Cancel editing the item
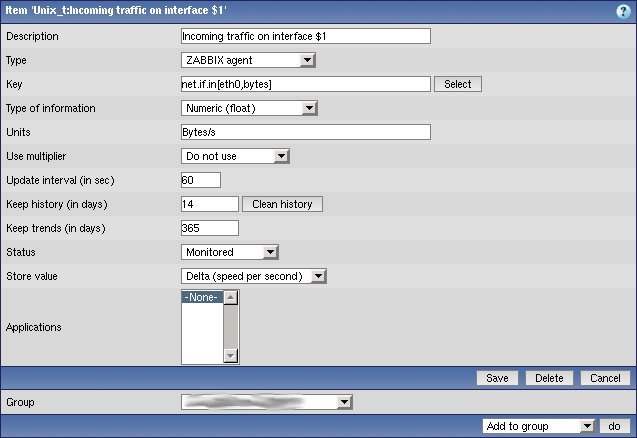 [605, 378]
